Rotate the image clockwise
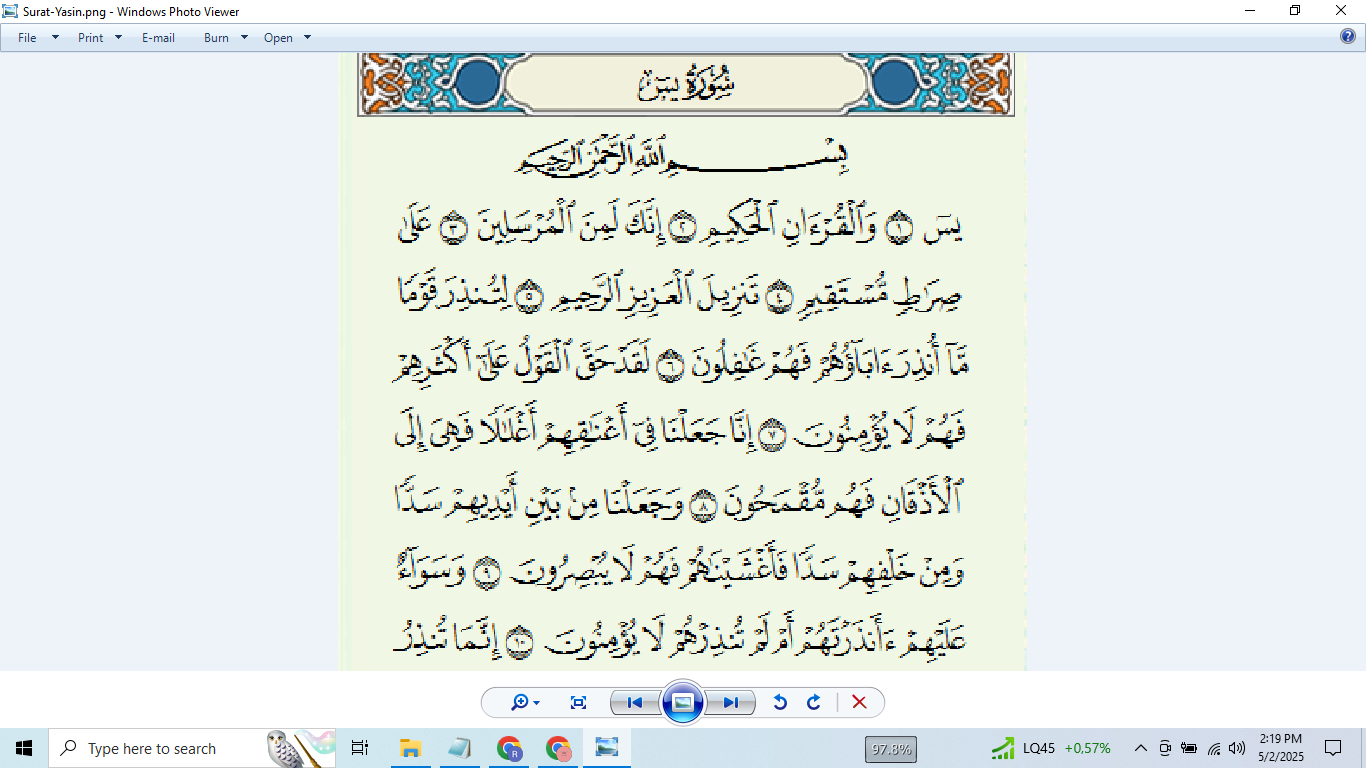The height and width of the screenshot is (768, 1366). (x=814, y=703)
